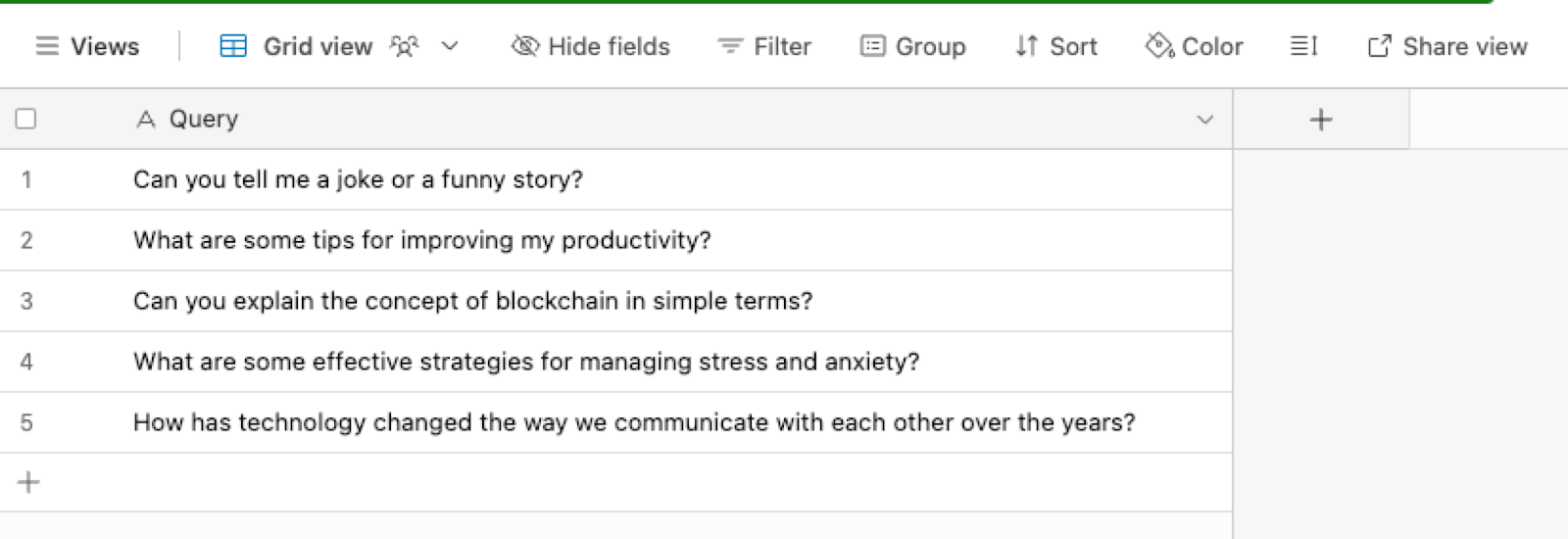Open the Color paint bucket menu
Image resolution: width=1568 pixels, height=539 pixels.
1194,46
